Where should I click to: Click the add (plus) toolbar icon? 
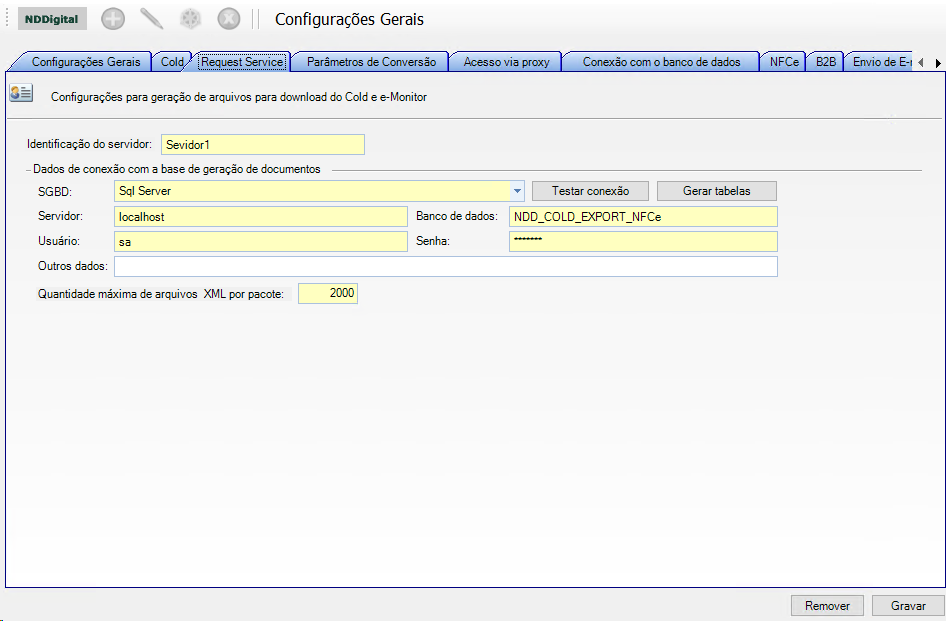click(113, 19)
